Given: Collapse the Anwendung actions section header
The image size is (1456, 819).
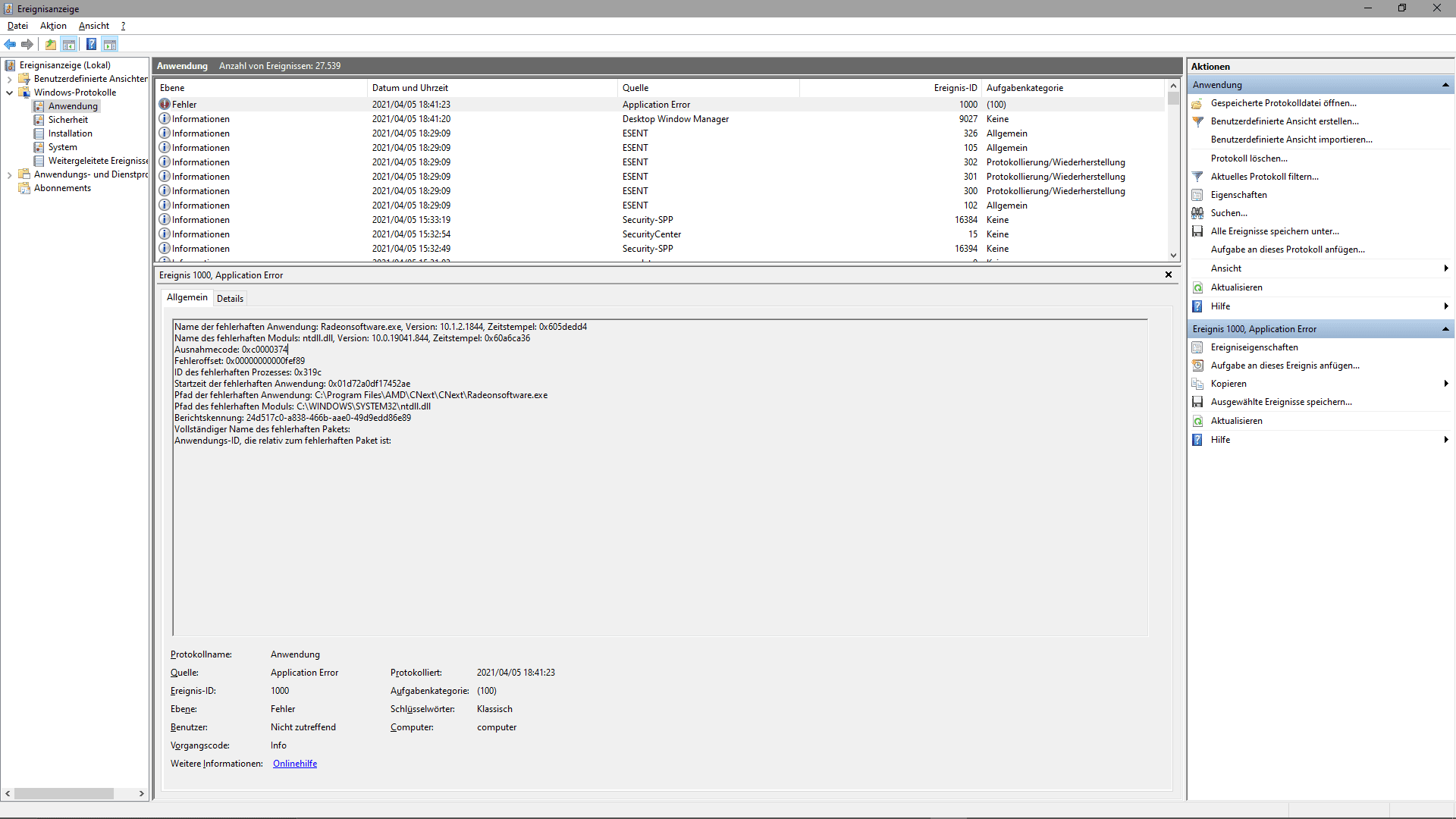Looking at the screenshot, I should coord(1445,85).
